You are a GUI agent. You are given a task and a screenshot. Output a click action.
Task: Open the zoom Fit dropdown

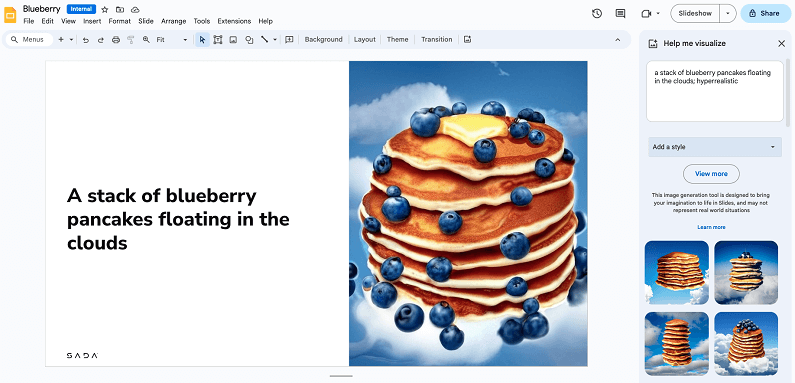point(172,40)
